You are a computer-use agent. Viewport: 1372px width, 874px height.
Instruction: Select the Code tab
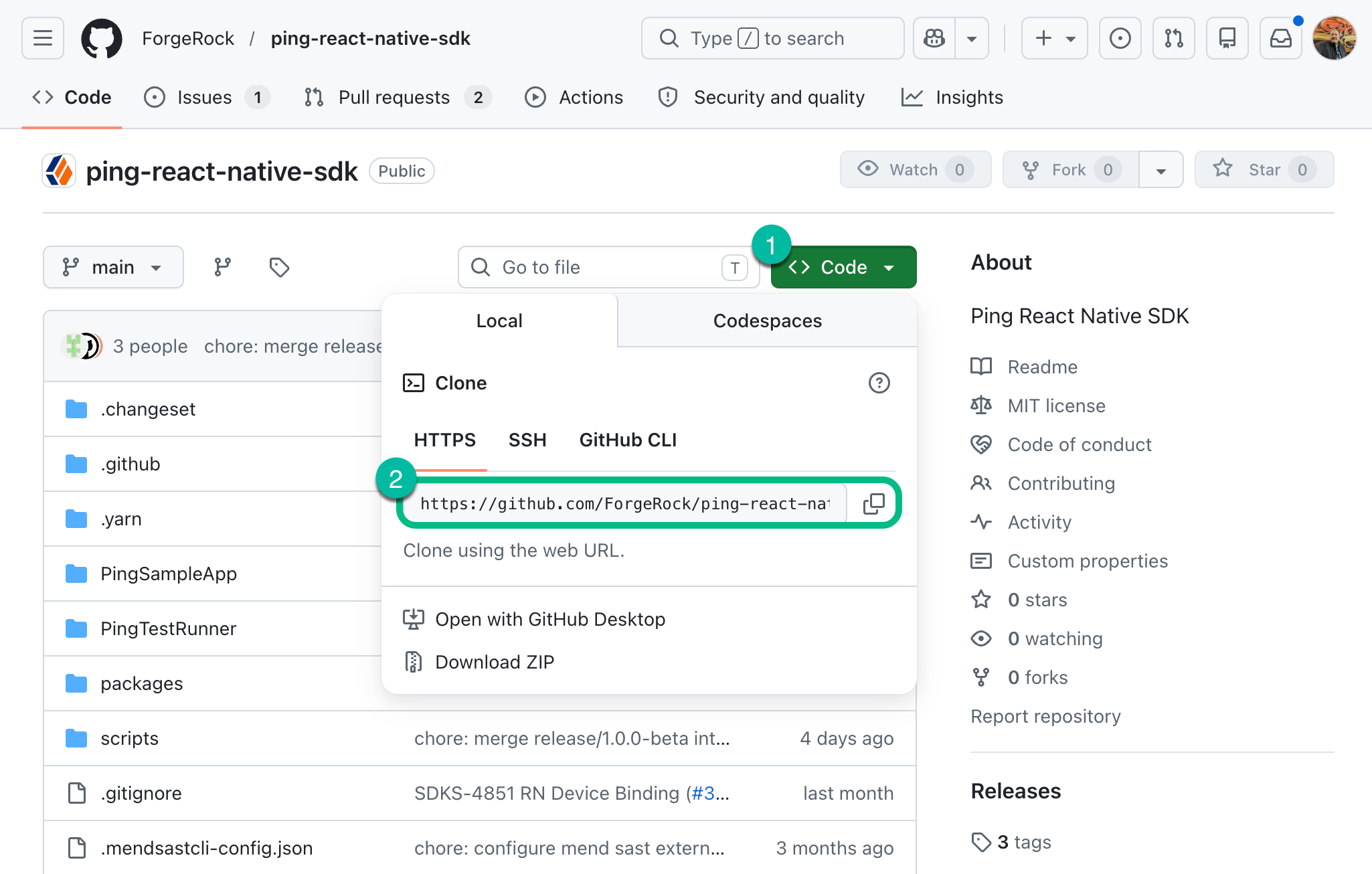(72, 98)
